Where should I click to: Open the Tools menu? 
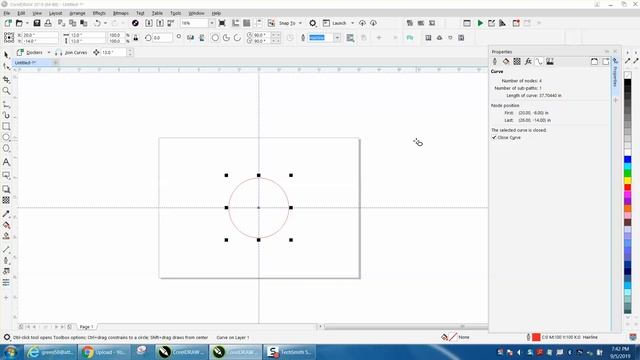[x=176, y=13]
